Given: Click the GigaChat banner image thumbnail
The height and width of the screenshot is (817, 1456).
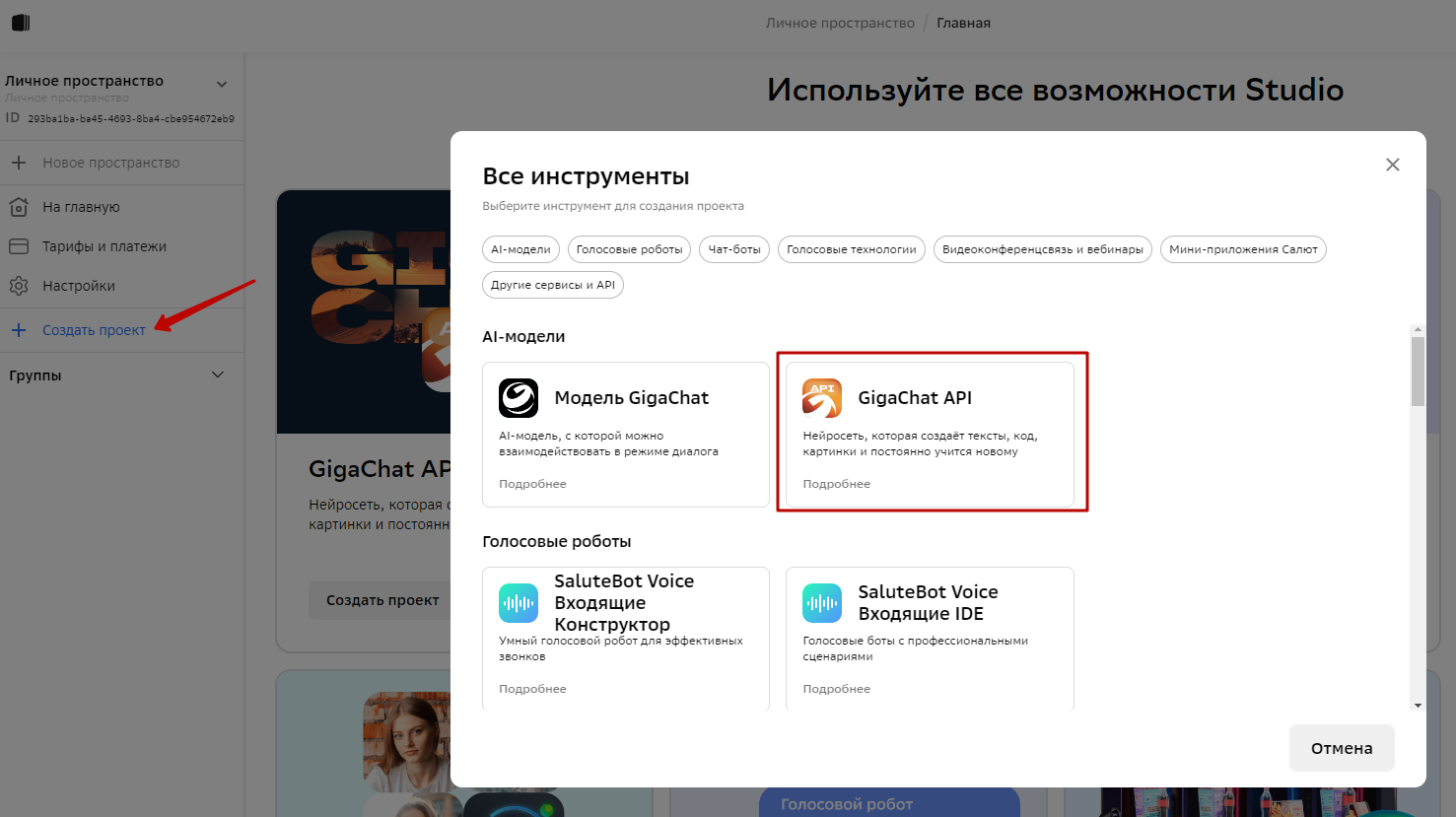Looking at the screenshot, I should [x=364, y=311].
